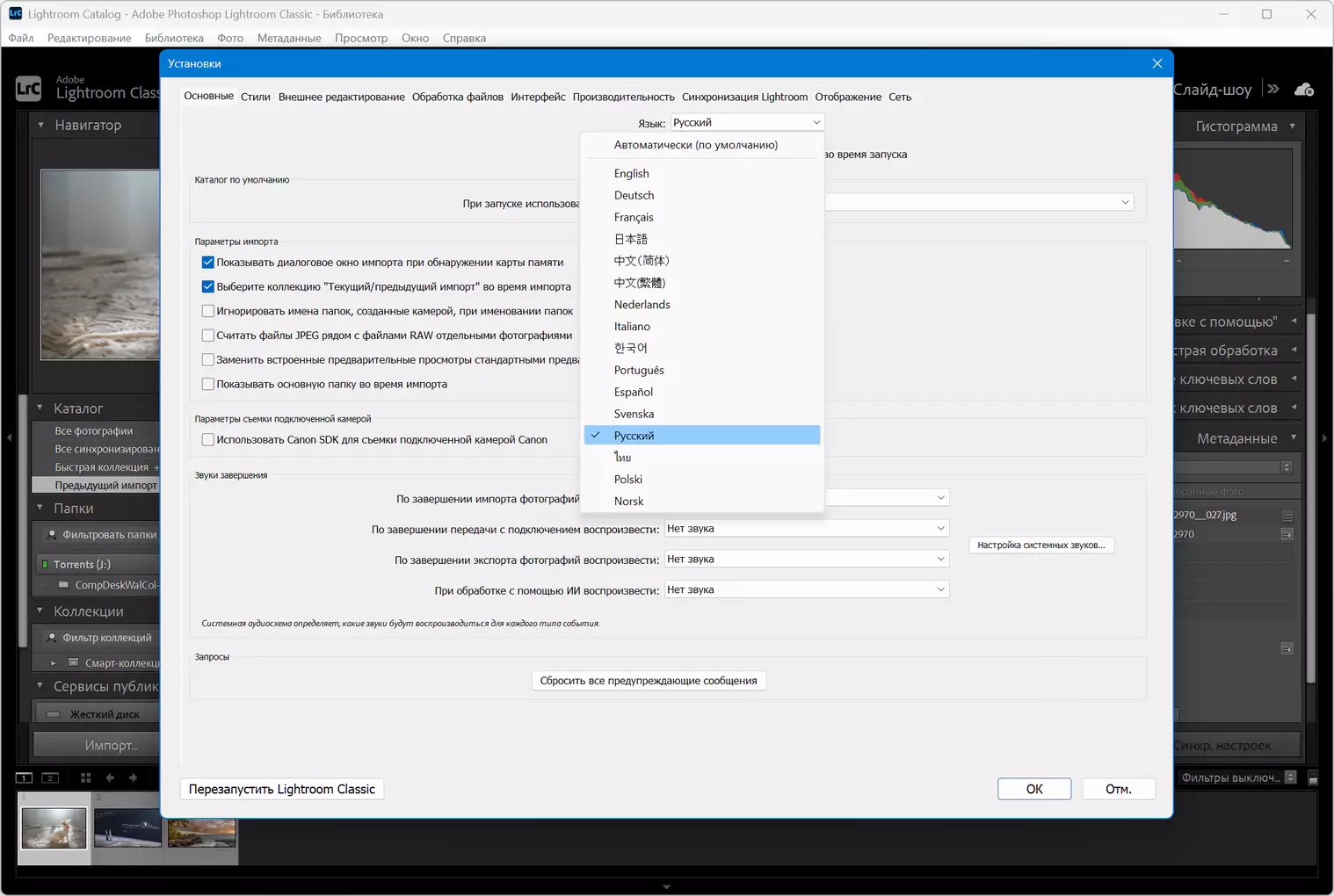Screen dimensions: 1334x896
Task: Enable treating JPEG next to RAW as separate
Action: [208, 336]
